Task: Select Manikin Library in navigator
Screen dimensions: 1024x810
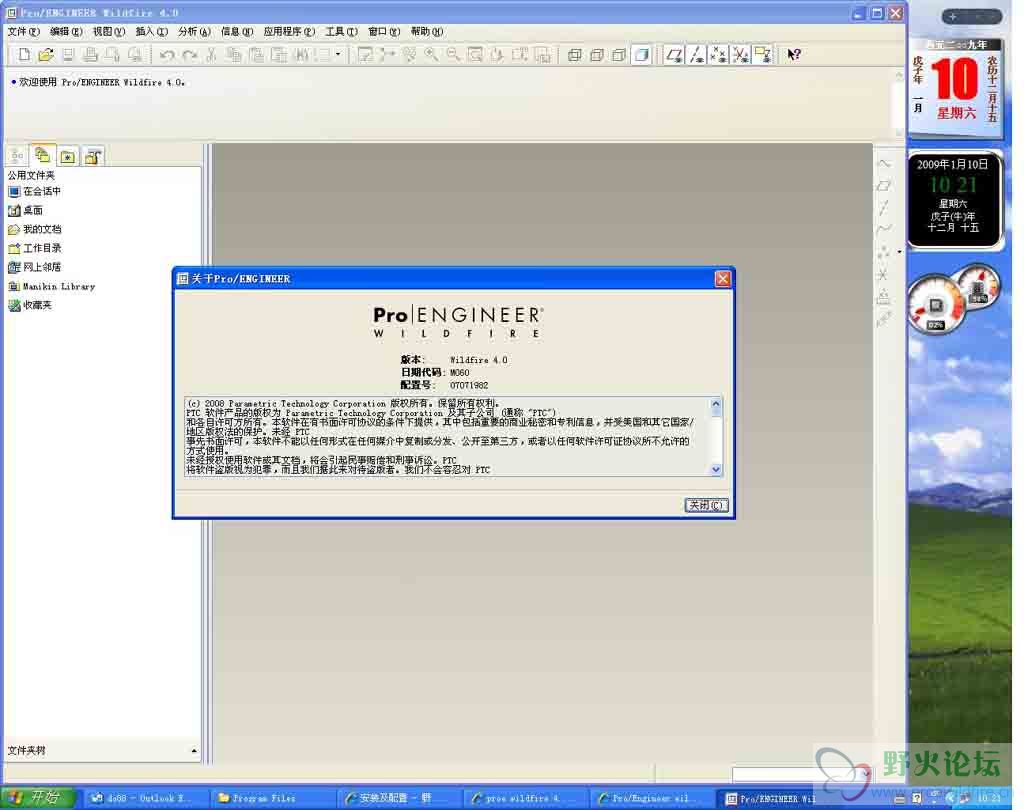Action: 52,286
